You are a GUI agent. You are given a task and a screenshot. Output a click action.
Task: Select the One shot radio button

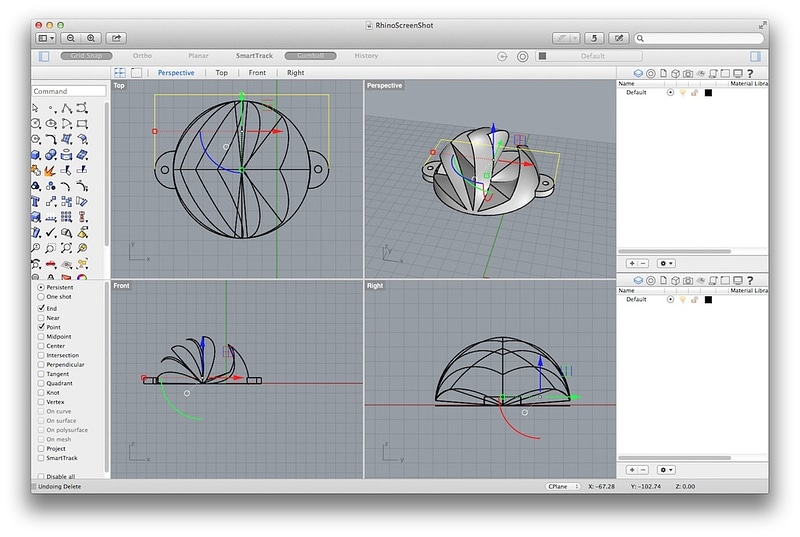41,296
